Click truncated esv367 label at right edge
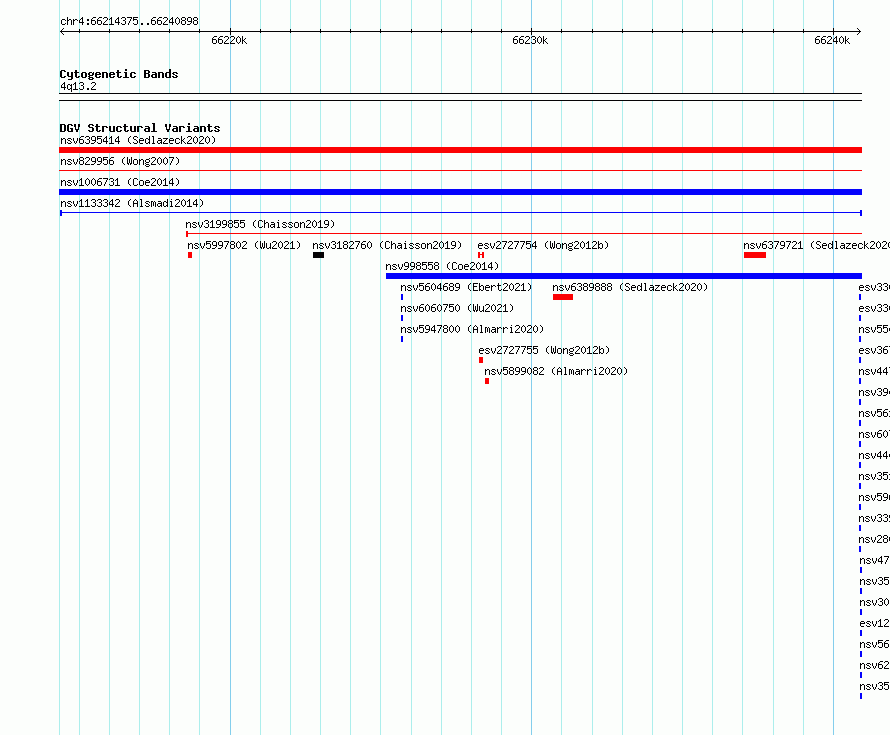The width and height of the screenshot is (890, 735). point(874,350)
